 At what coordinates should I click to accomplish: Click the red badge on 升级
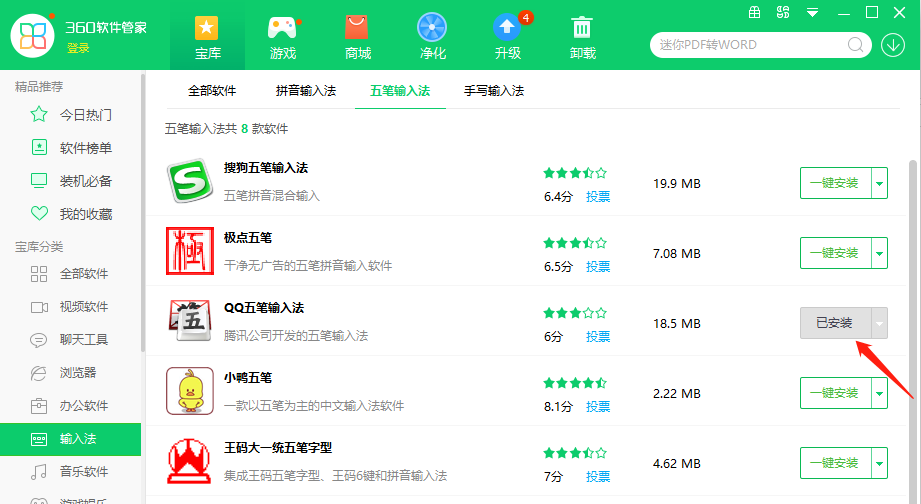coord(526,18)
